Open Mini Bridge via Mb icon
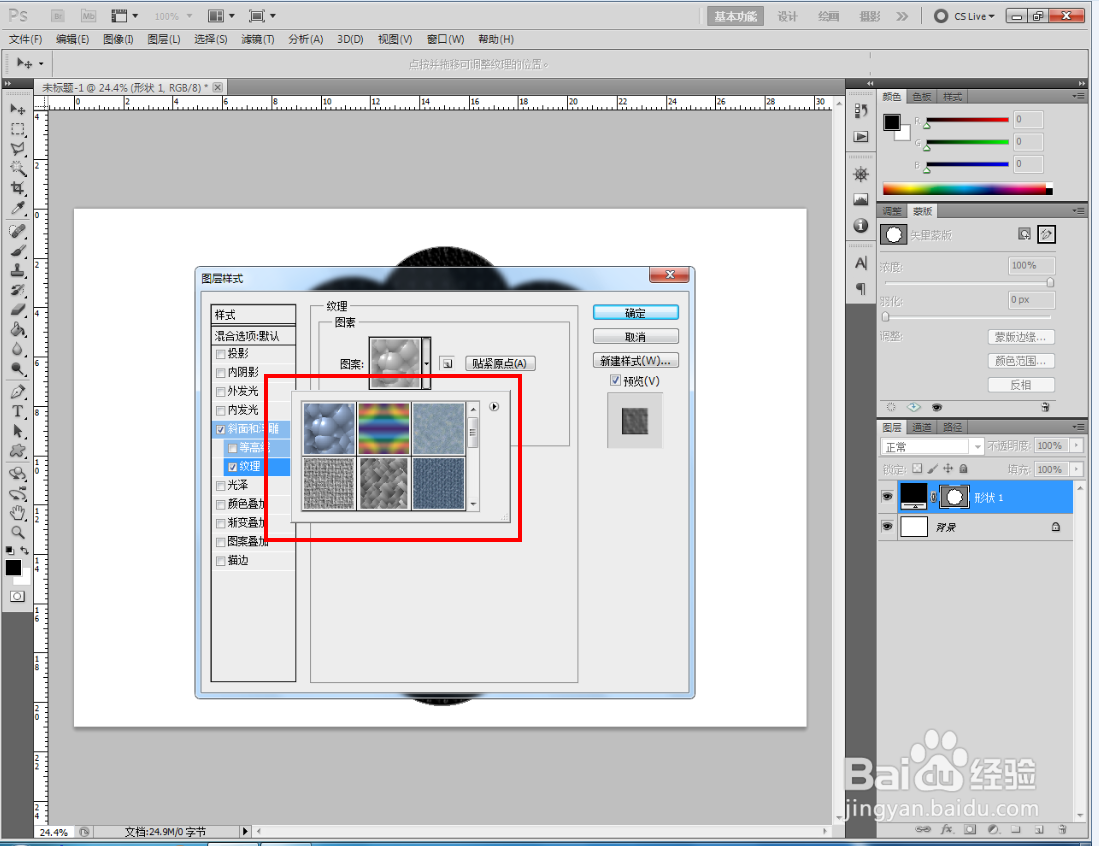Screen dimensions: 1099x846 tap(88, 15)
